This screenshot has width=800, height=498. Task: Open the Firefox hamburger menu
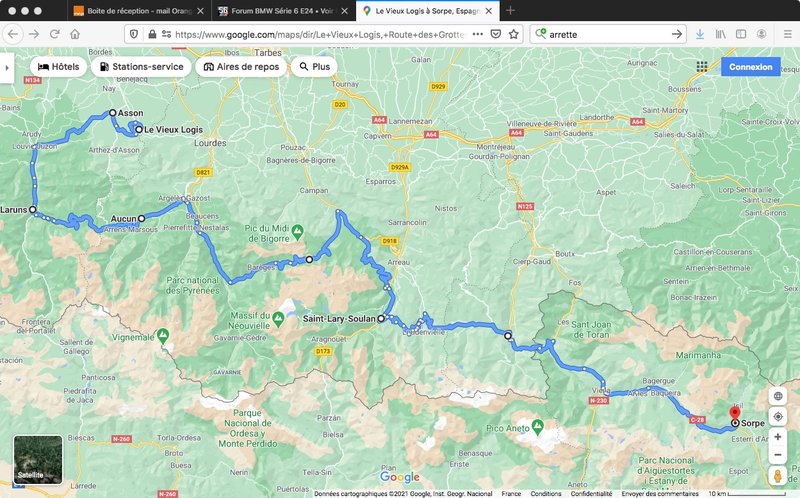tap(788, 34)
